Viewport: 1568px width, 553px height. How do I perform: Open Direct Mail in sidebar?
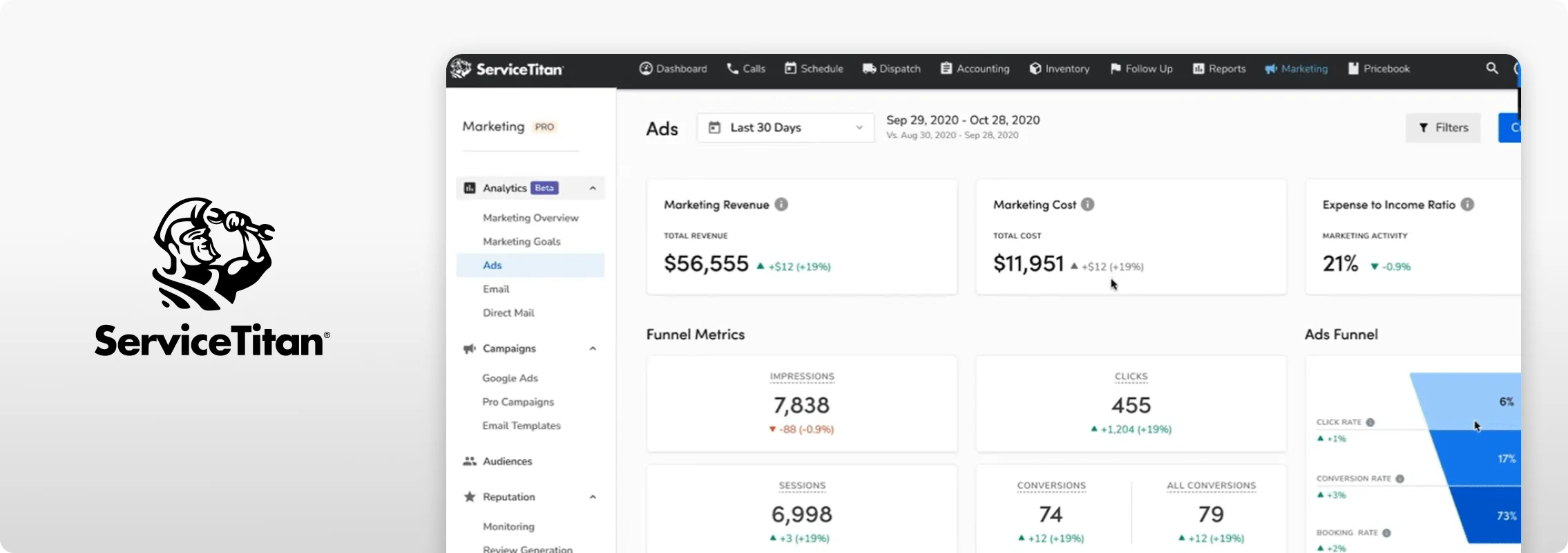tap(508, 312)
